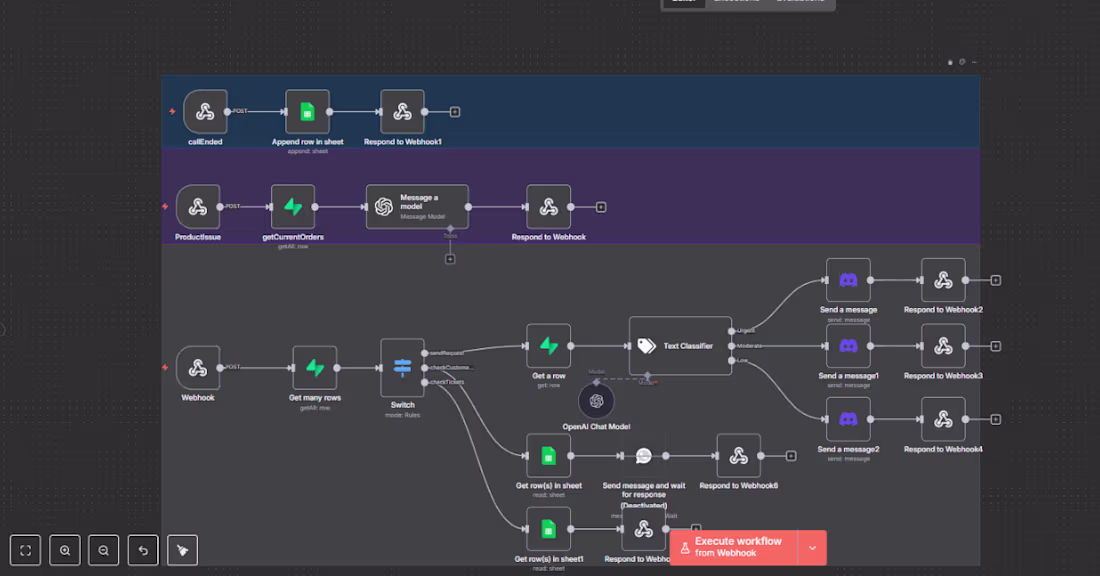Click the sendRequest output of Switch
Screen dimensions: 1100x576
(424, 353)
